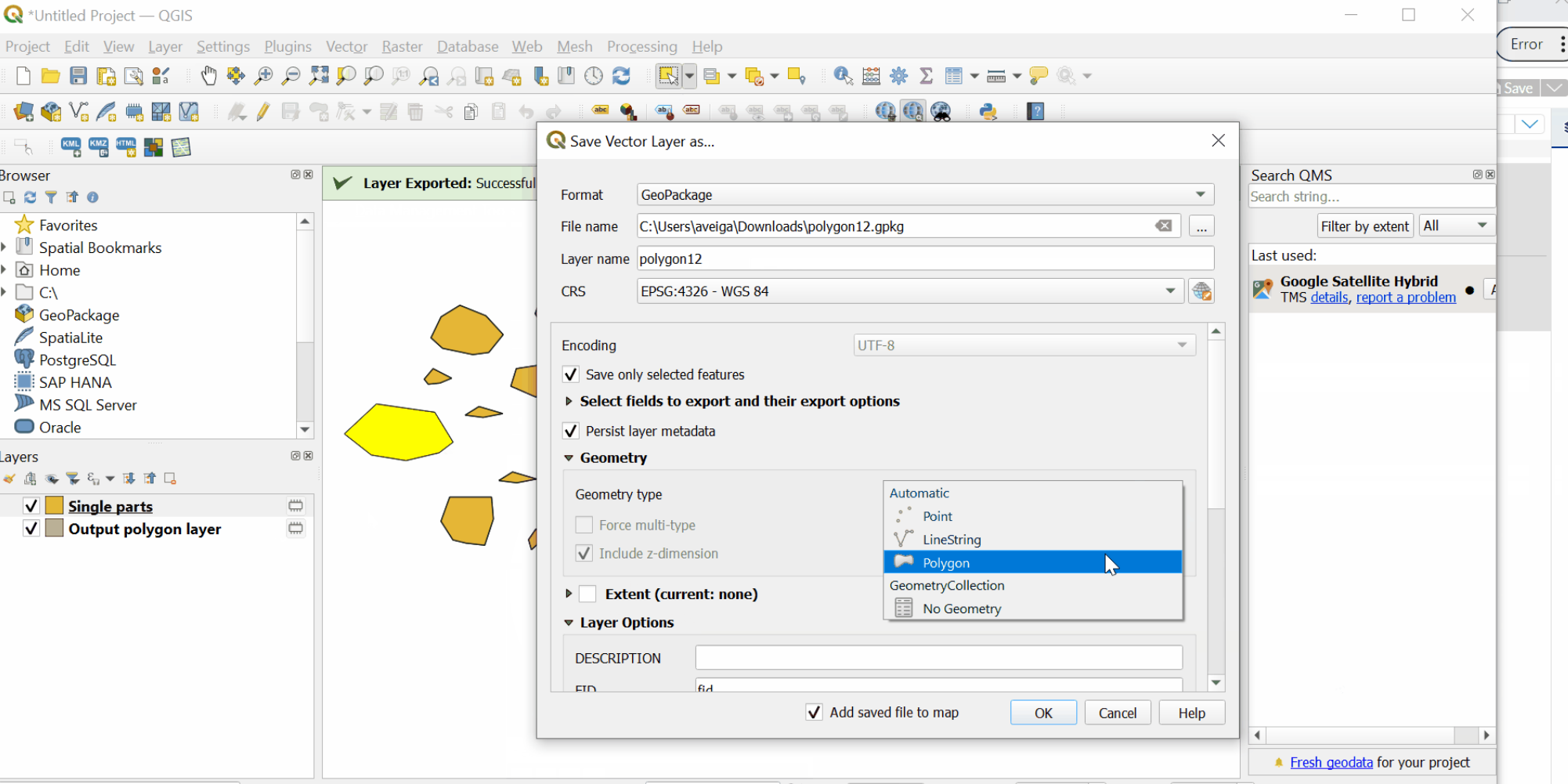Open the Fresh geodata link
The height and width of the screenshot is (784, 1568).
point(1331,762)
